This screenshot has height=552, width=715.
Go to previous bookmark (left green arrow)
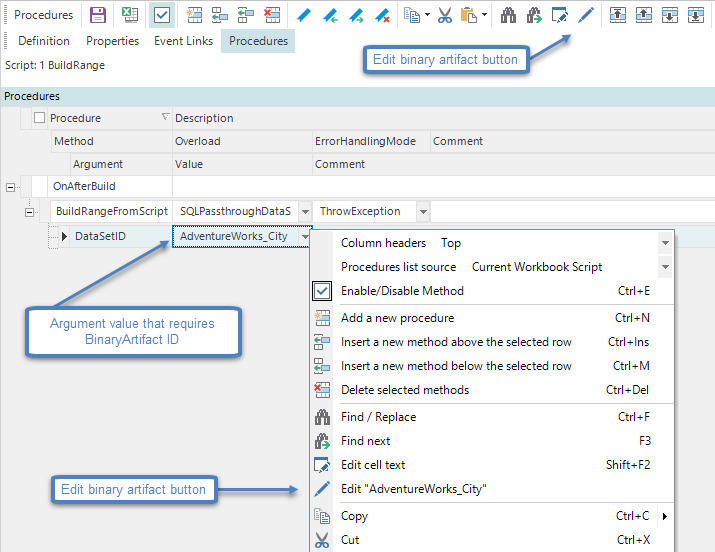point(330,15)
